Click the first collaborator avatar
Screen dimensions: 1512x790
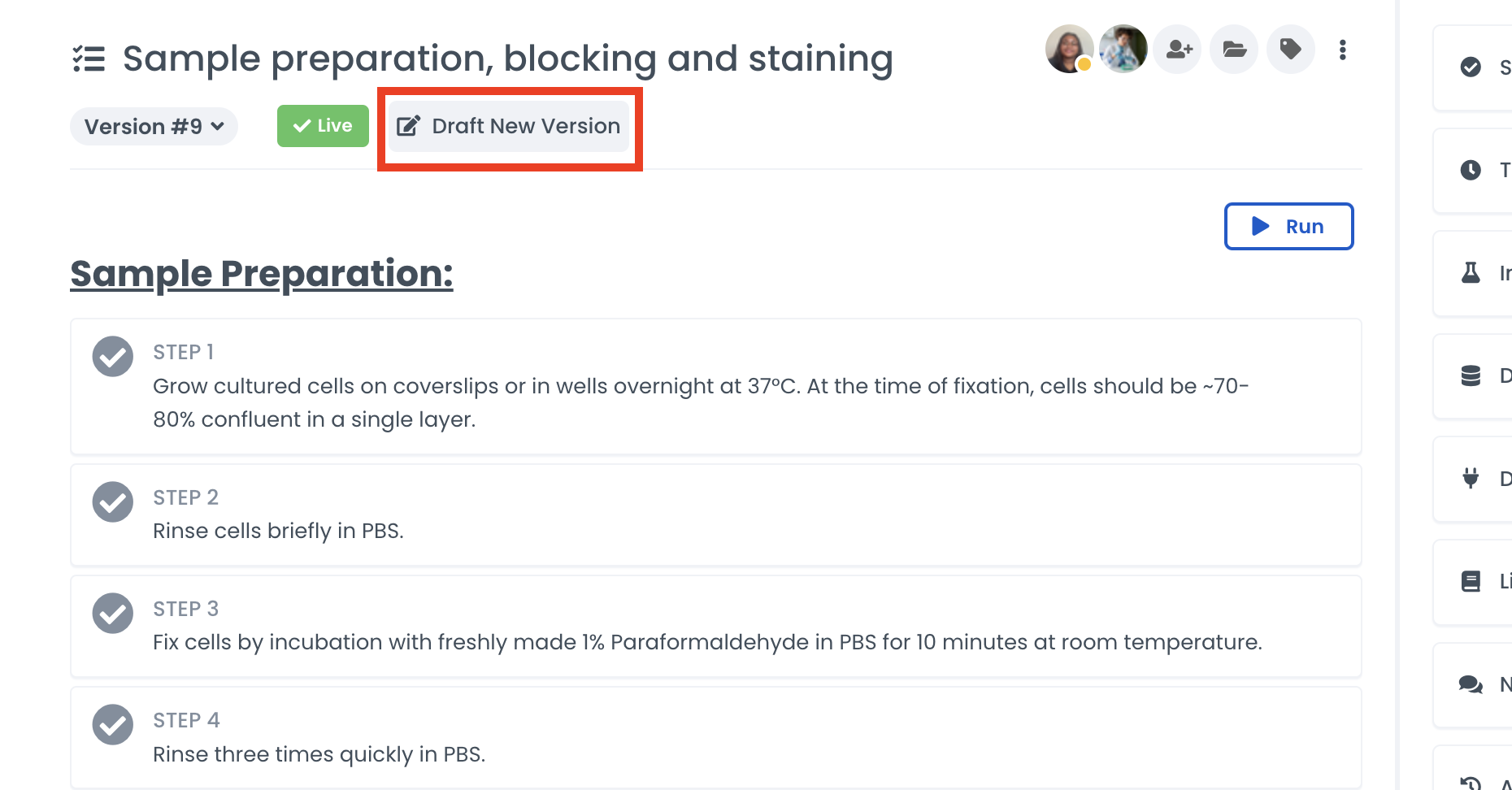[x=1069, y=49]
